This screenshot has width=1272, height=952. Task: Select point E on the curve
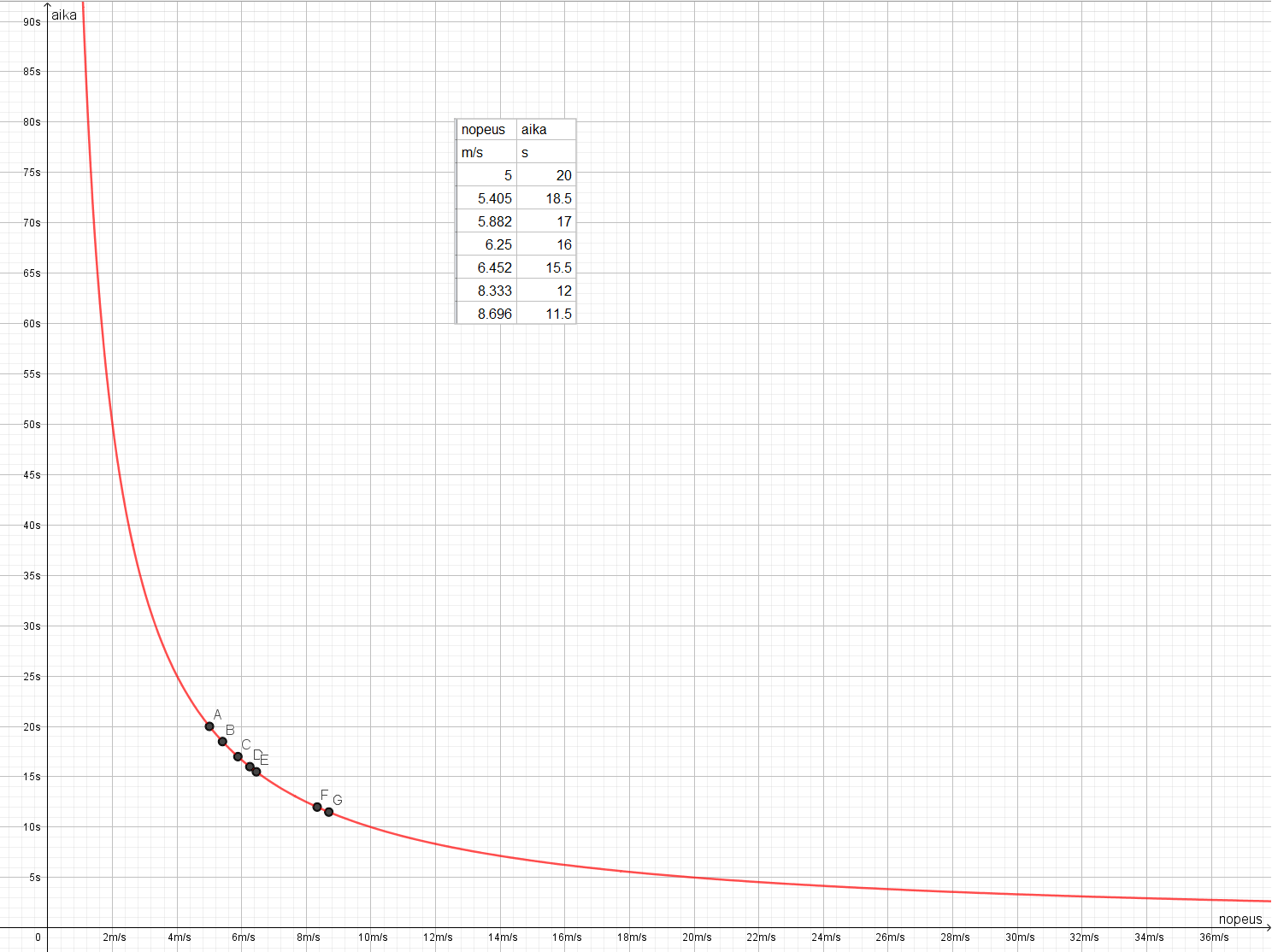[256, 771]
